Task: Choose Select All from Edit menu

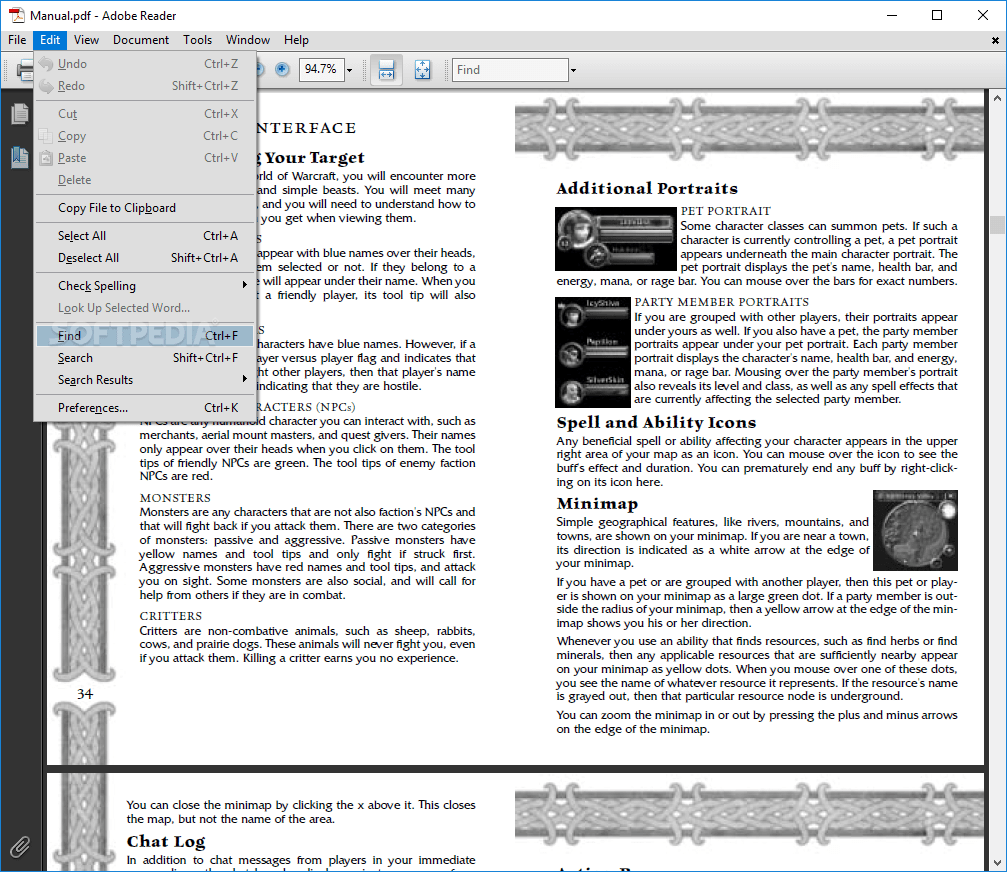Action: tap(145, 236)
